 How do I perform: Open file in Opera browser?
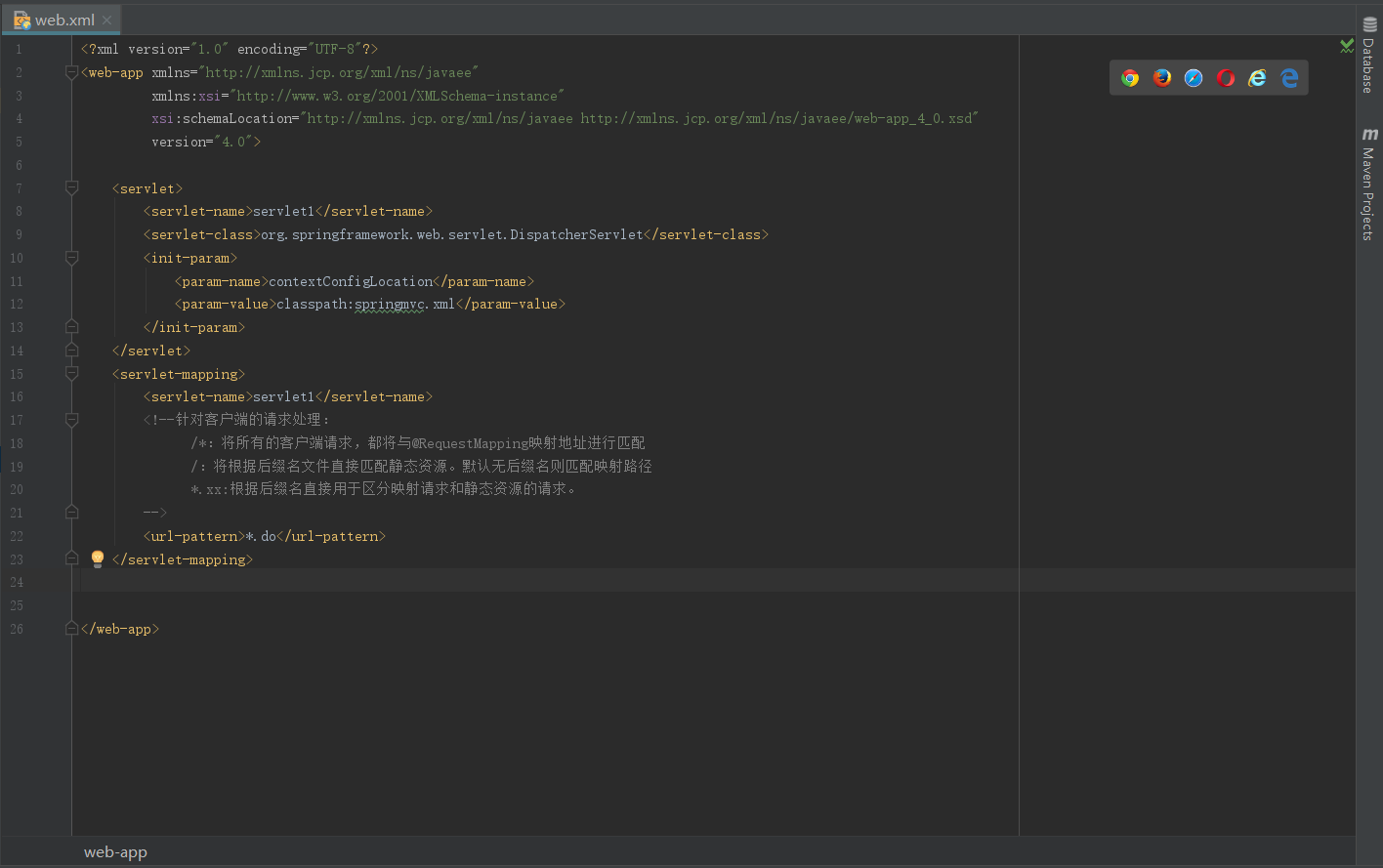tap(1226, 78)
